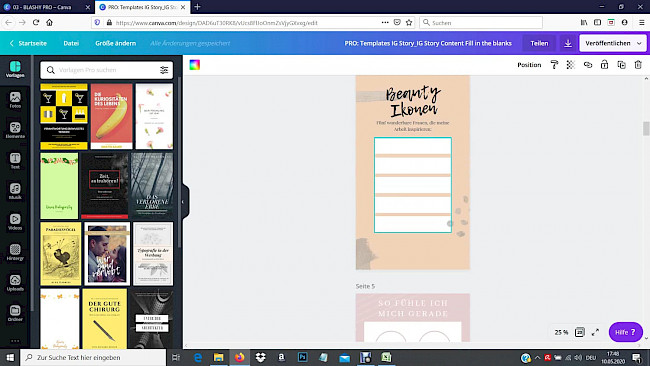Click the Hilfe help button
Image resolution: width=650 pixels, height=366 pixels.
pos(626,332)
